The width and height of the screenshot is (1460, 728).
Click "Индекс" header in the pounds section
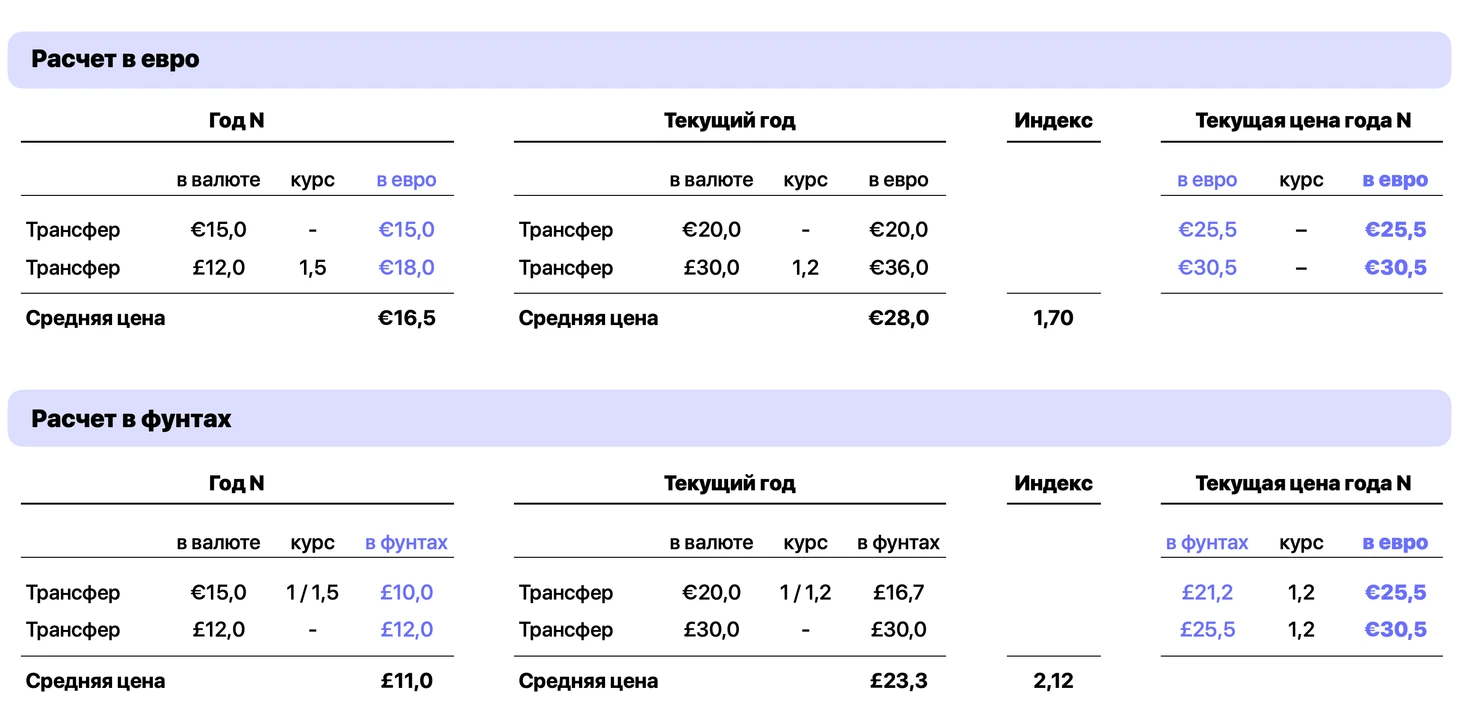1053,484
